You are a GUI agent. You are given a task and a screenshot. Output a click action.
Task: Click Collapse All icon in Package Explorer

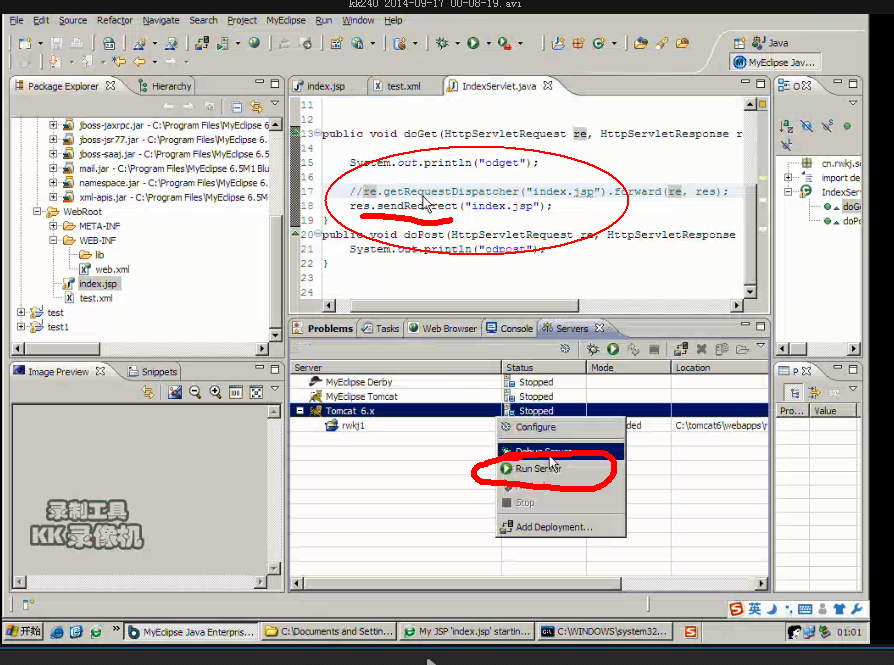pos(237,107)
